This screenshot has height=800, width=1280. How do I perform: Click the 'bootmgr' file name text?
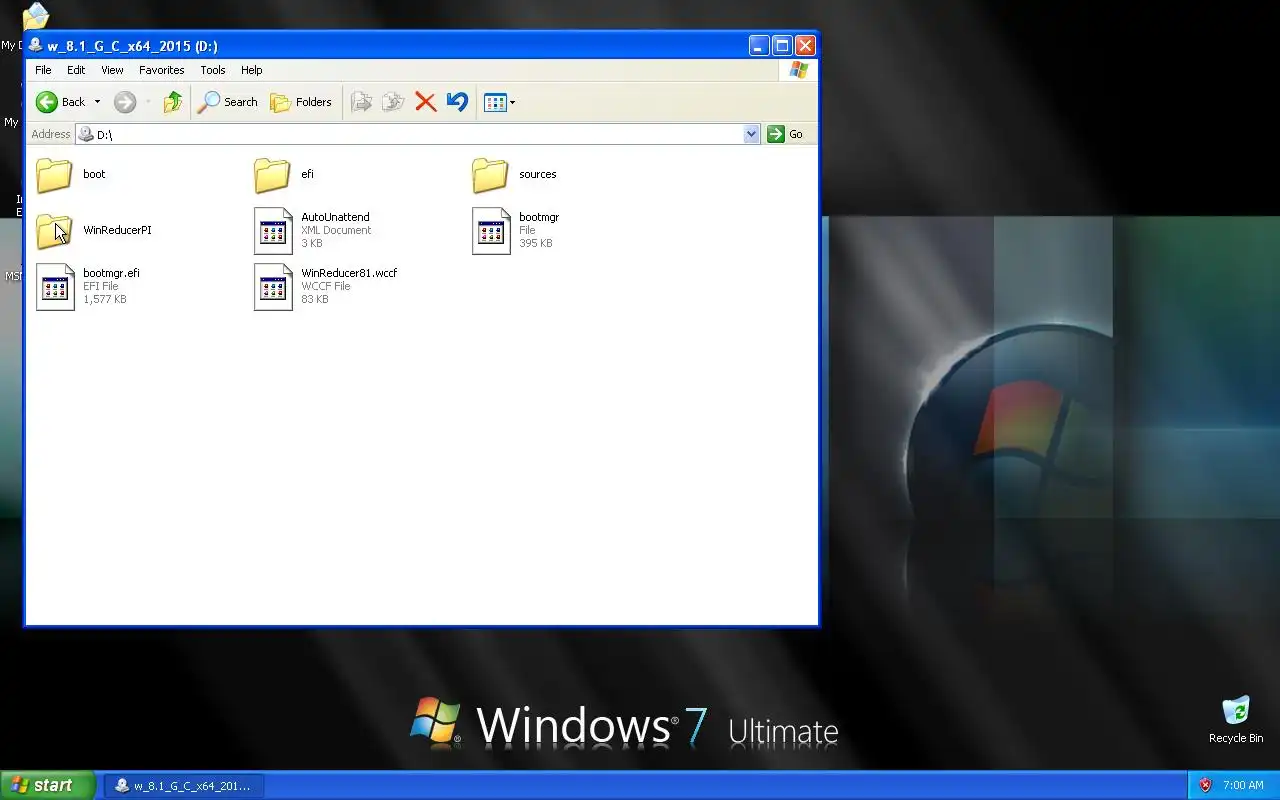point(539,217)
